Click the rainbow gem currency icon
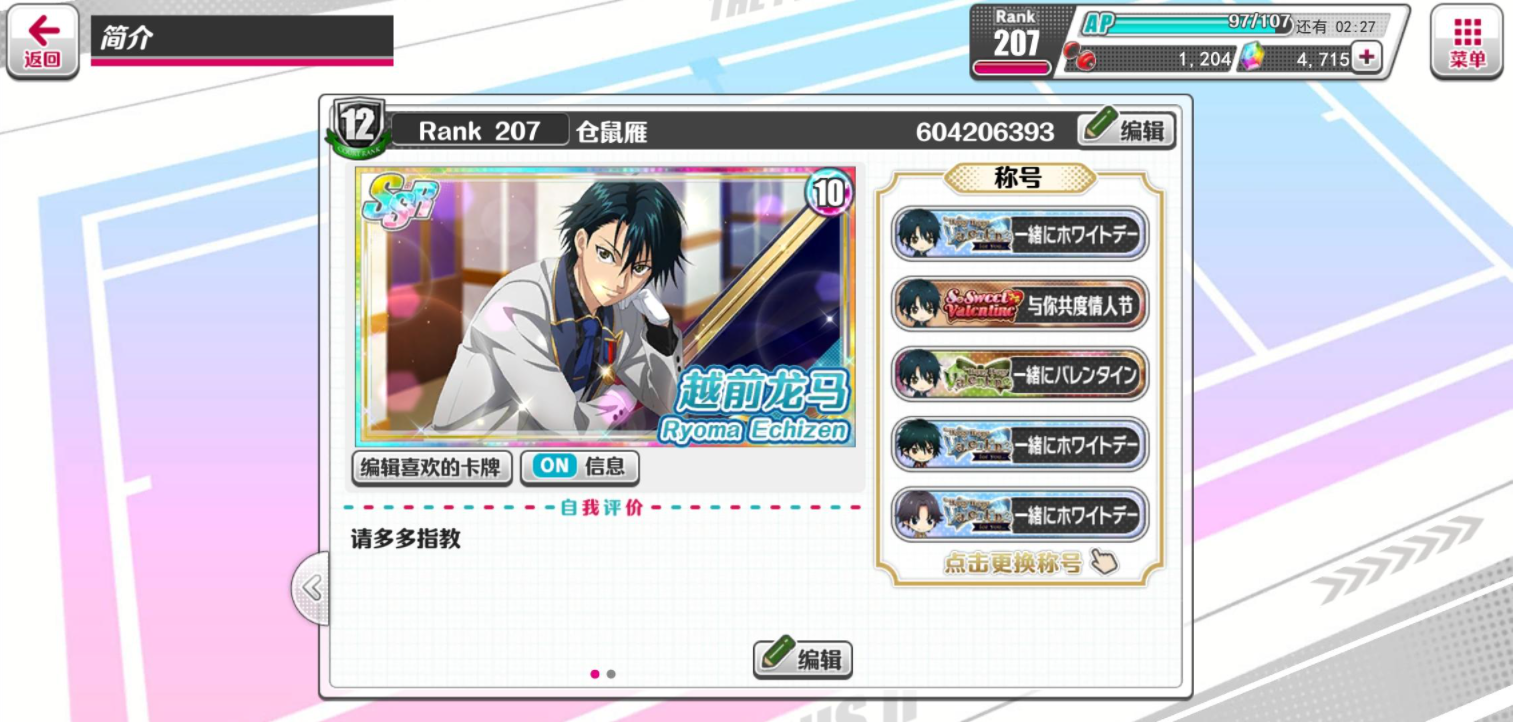This screenshot has height=723, width=1516. pyautogui.click(x=1252, y=59)
